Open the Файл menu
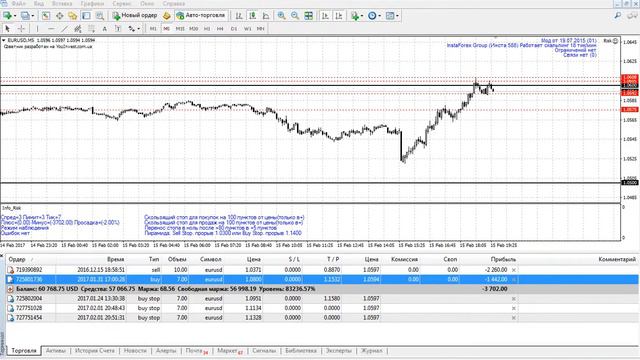This screenshot has height=360, width=640. pyautogui.click(x=19, y=3)
